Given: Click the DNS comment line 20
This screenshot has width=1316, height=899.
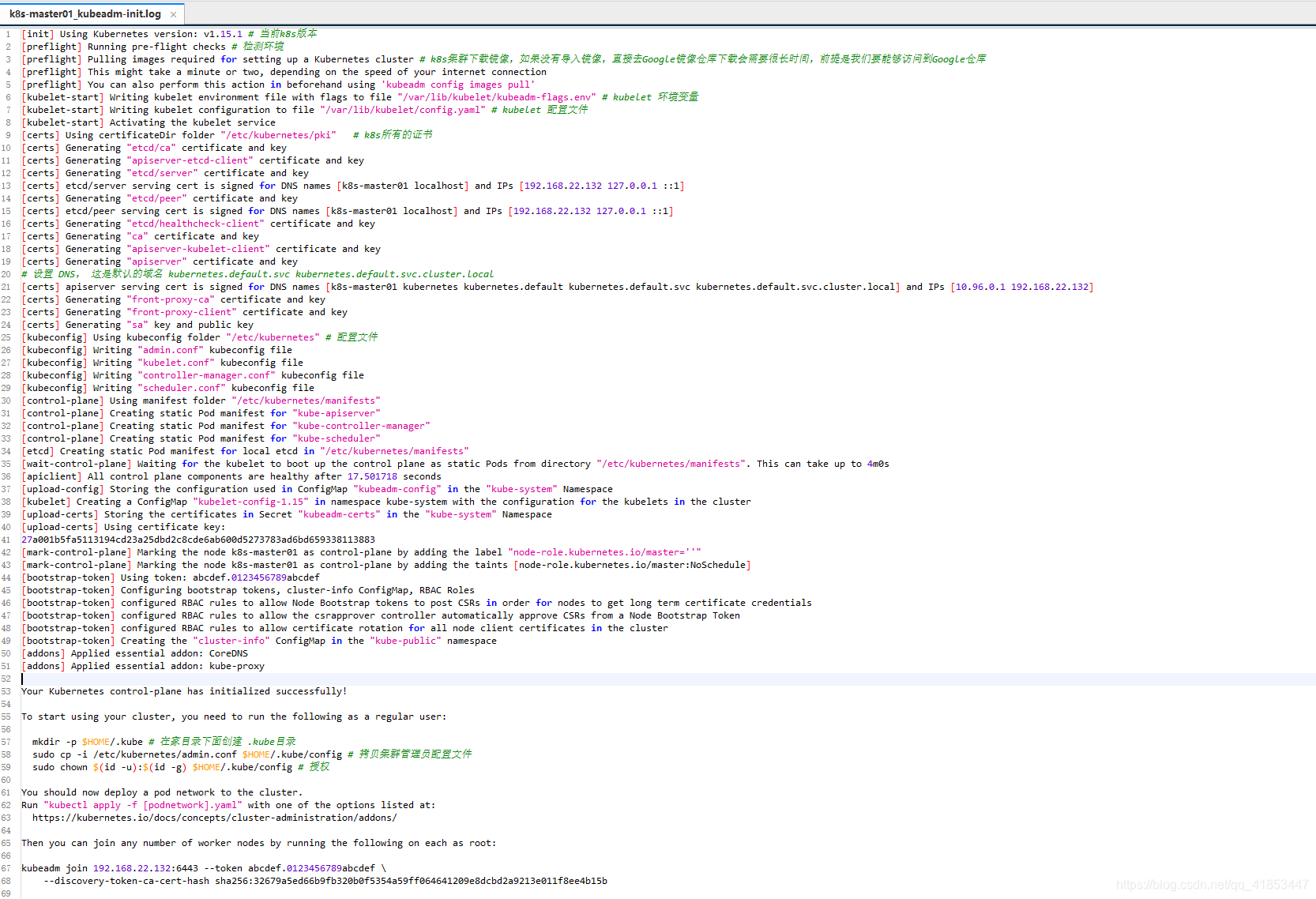Looking at the screenshot, I should (258, 274).
